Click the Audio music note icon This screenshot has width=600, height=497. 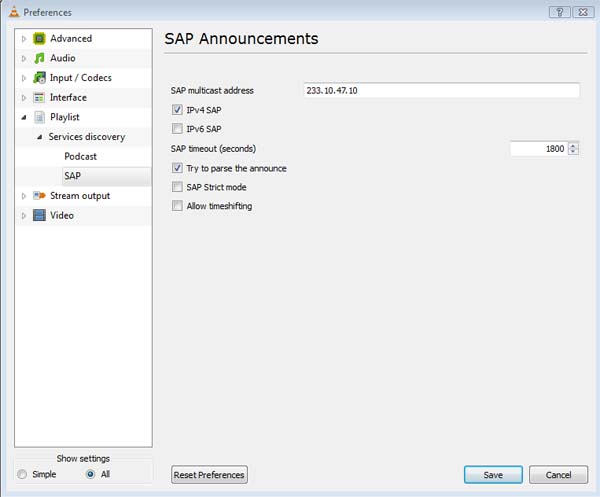point(39,58)
